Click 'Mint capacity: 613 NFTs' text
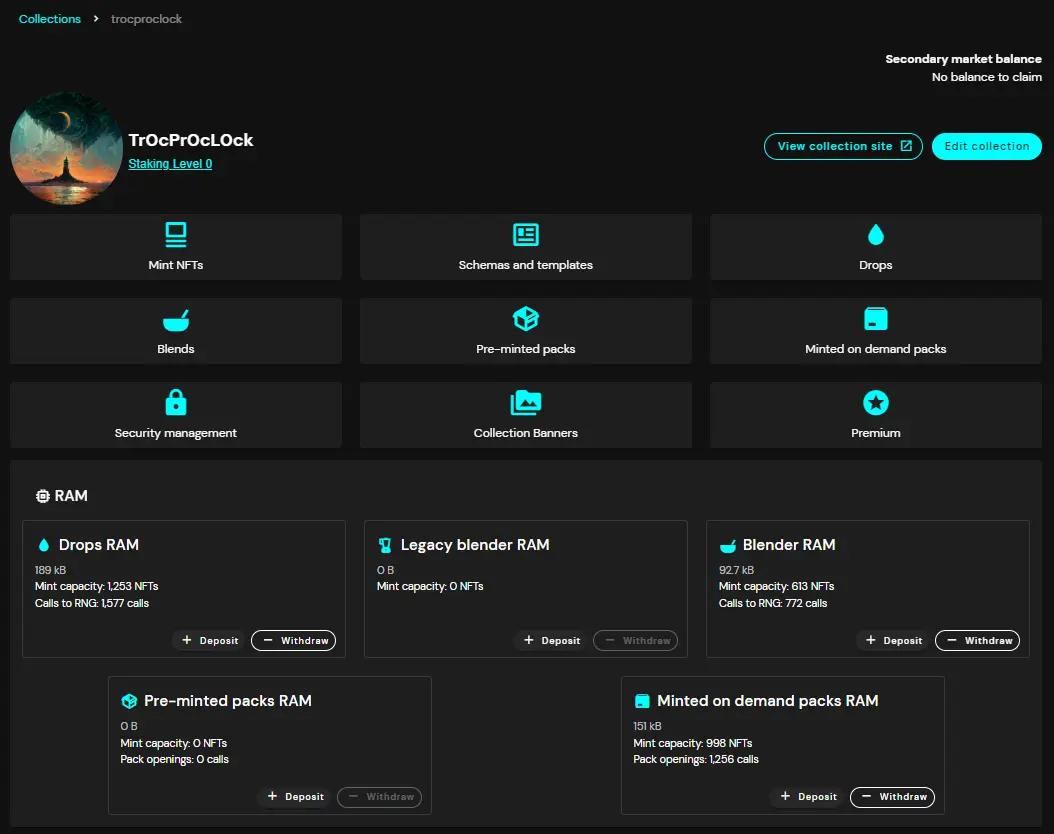This screenshot has height=834, width=1054. (x=776, y=586)
